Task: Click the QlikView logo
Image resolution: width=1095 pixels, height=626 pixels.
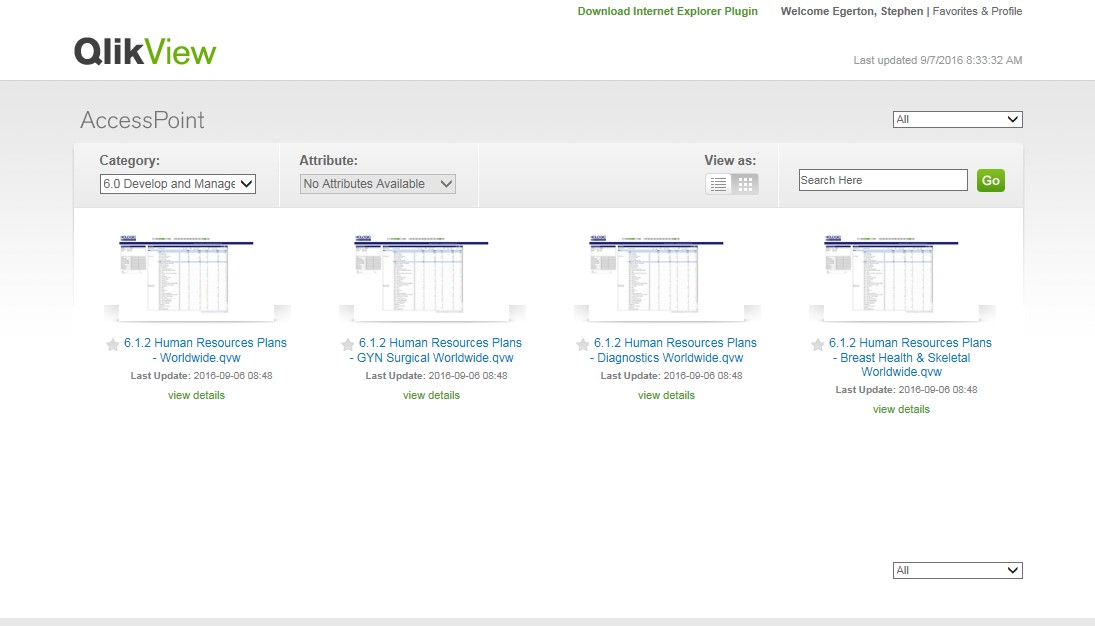Action: [x=145, y=52]
